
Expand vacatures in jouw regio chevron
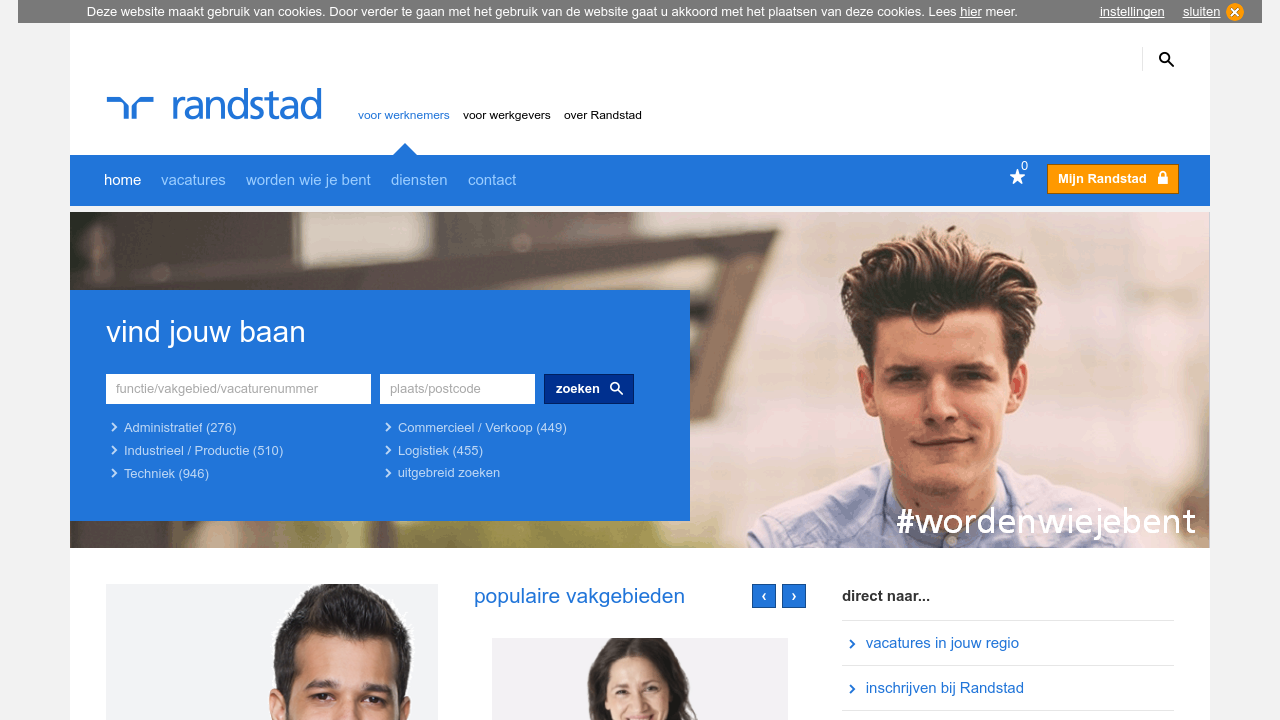pyautogui.click(x=853, y=643)
